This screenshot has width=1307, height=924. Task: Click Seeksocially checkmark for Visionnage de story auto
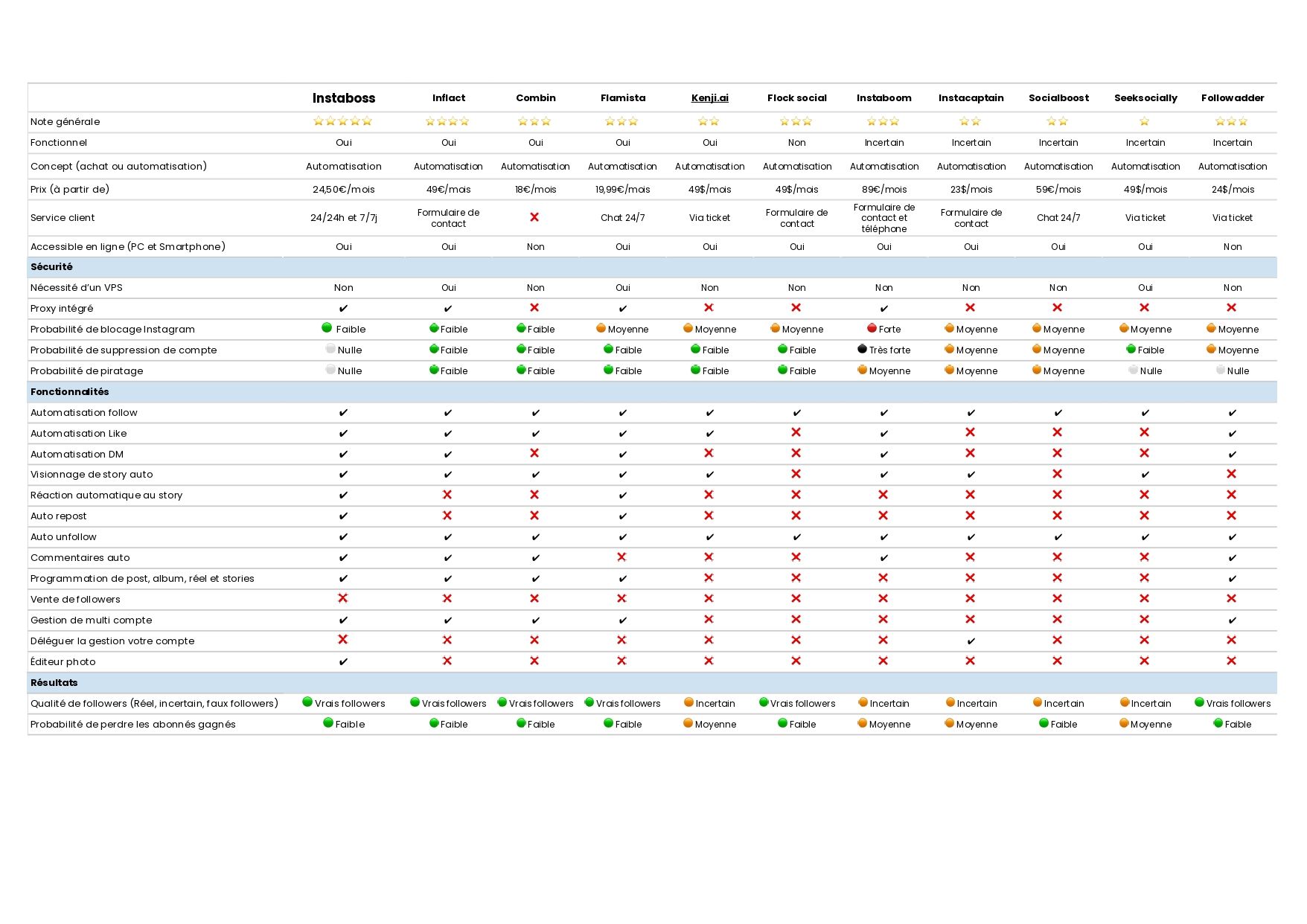pos(1145,474)
